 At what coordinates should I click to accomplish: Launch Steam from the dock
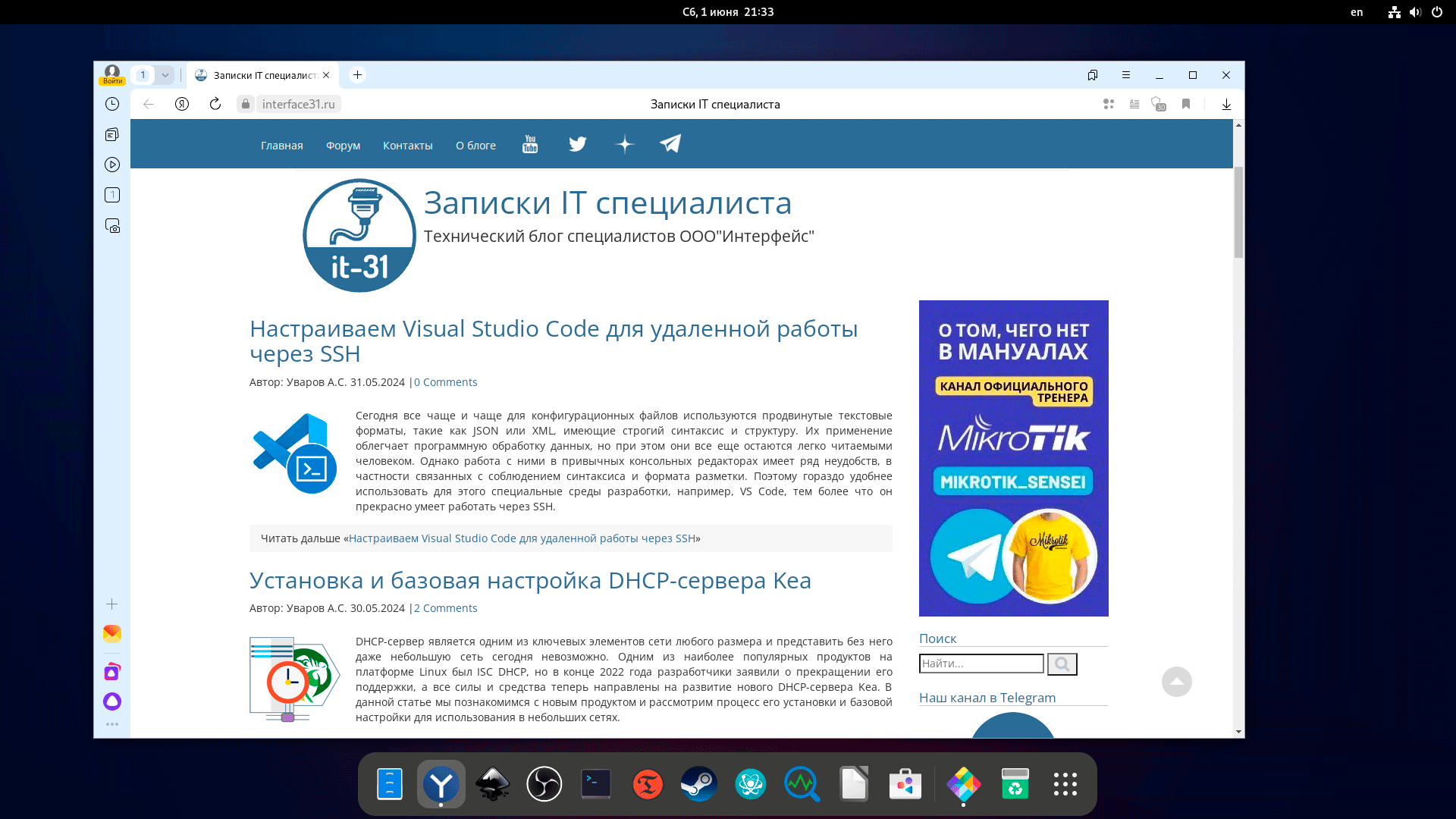(x=698, y=784)
